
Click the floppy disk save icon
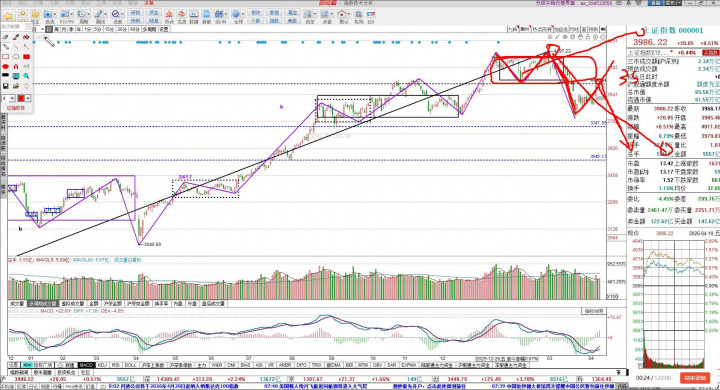tap(6, 86)
